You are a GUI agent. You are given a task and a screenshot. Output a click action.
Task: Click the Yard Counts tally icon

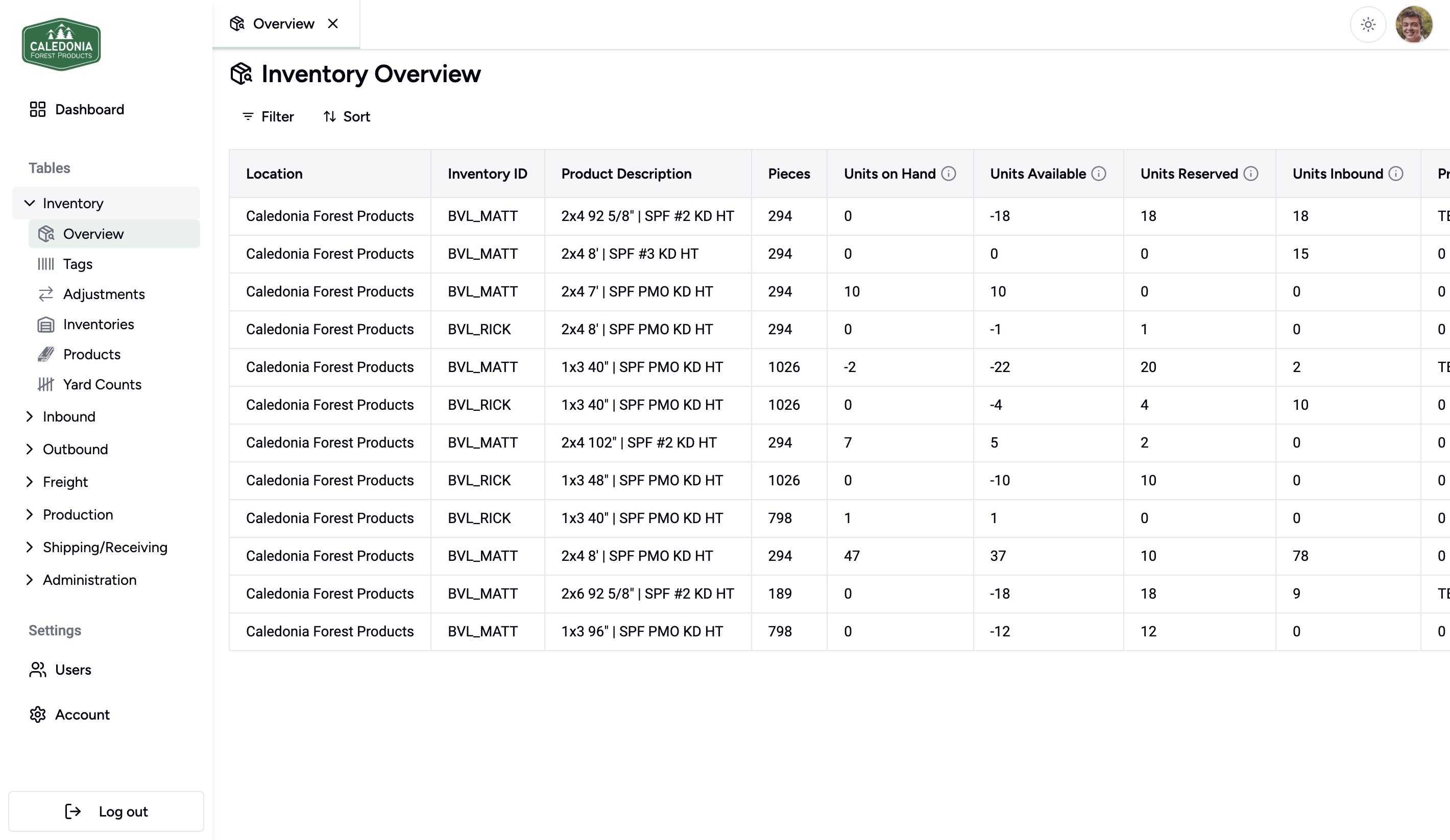click(46, 384)
